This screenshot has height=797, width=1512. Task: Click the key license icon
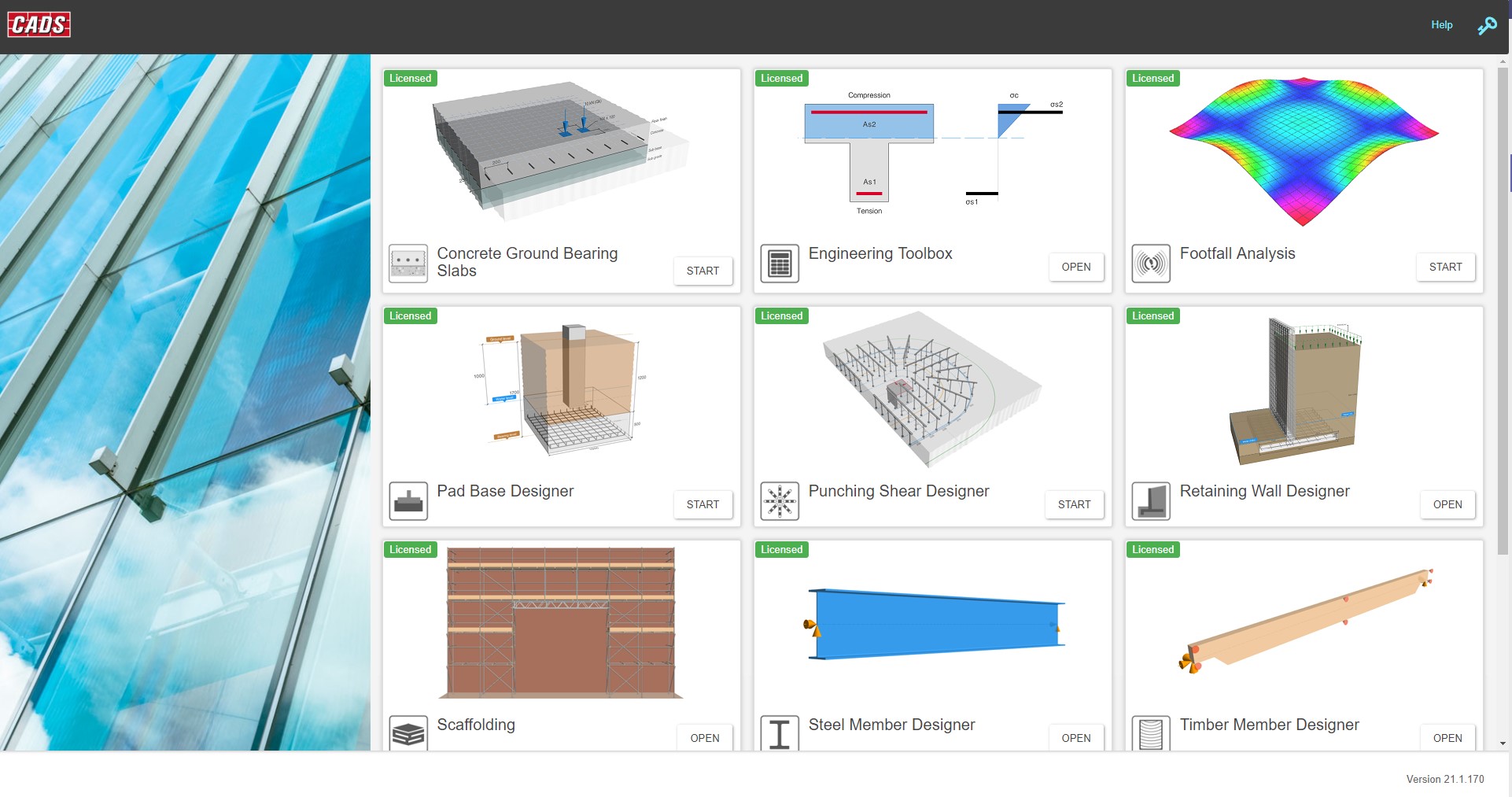[1487, 26]
